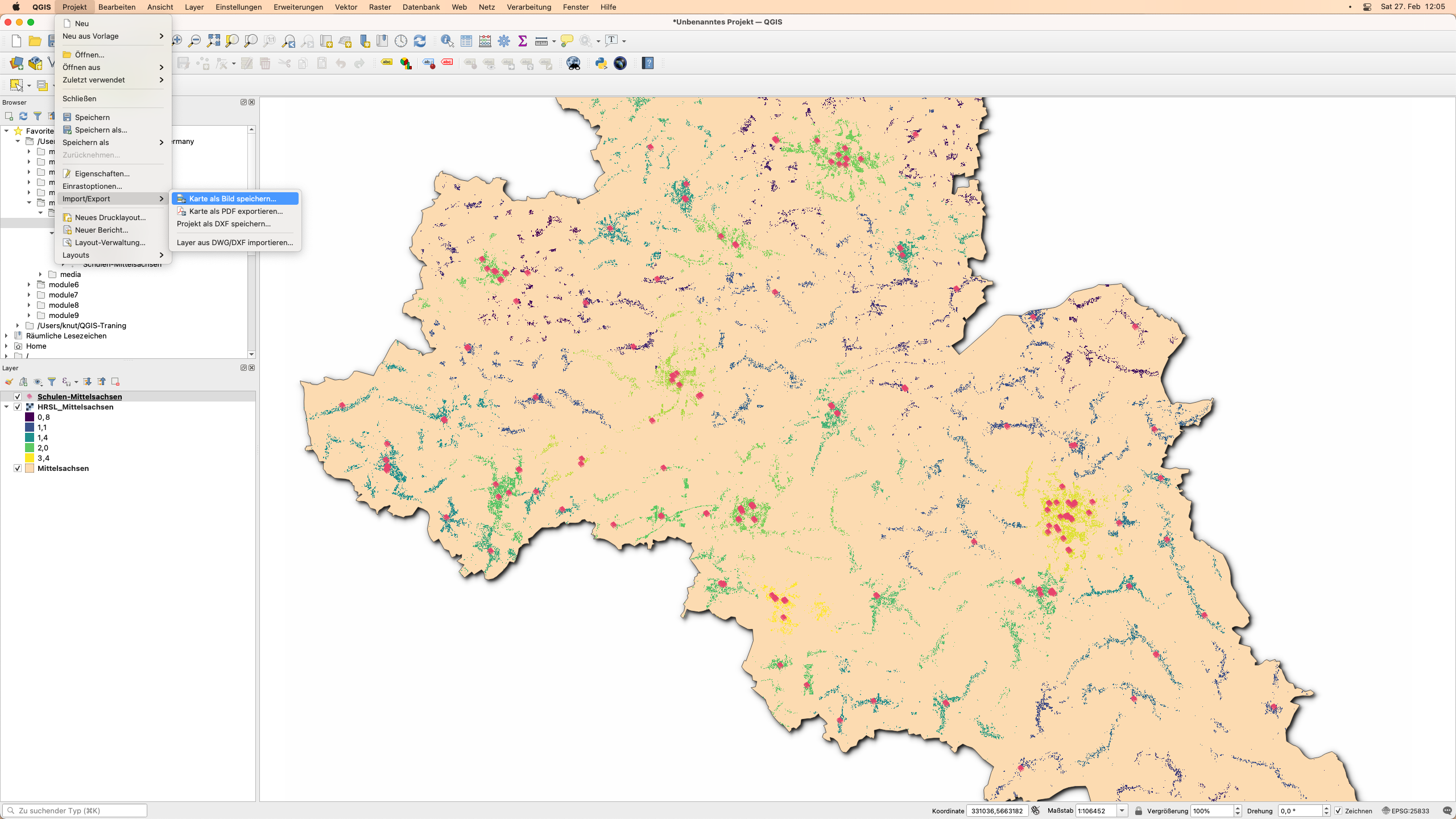Viewport: 1456px width, 819px height.
Task: Choose Karte als Bild speichern menu item
Action: click(235, 198)
